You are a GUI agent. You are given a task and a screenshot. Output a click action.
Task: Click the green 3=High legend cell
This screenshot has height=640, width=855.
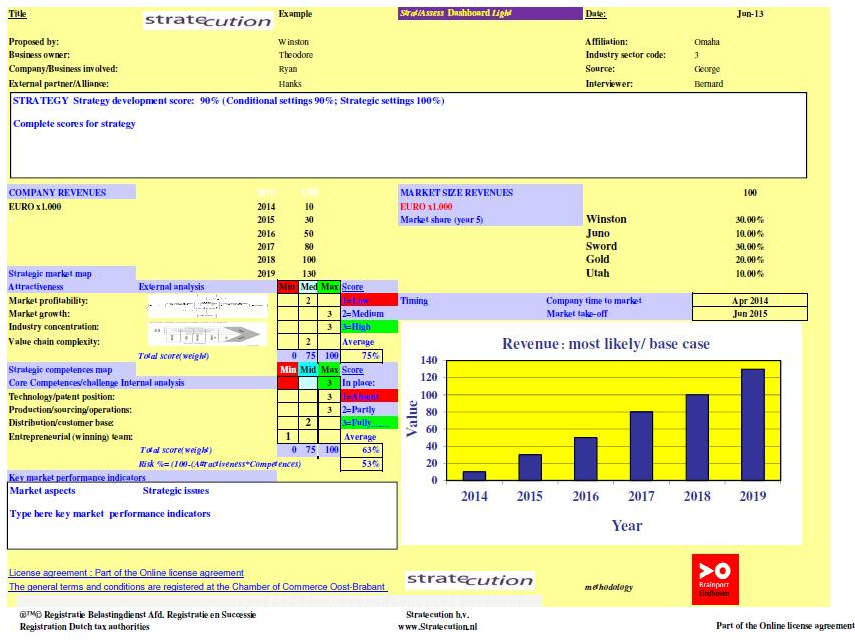pyautogui.click(x=369, y=327)
